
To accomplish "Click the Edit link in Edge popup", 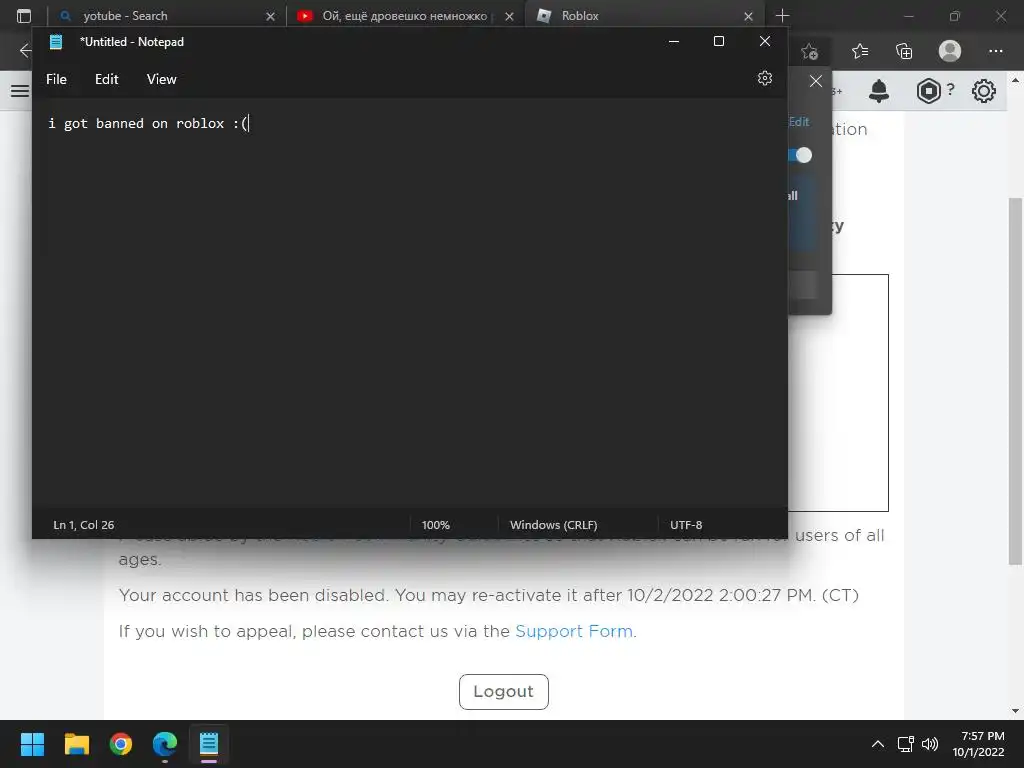I will pos(799,122).
